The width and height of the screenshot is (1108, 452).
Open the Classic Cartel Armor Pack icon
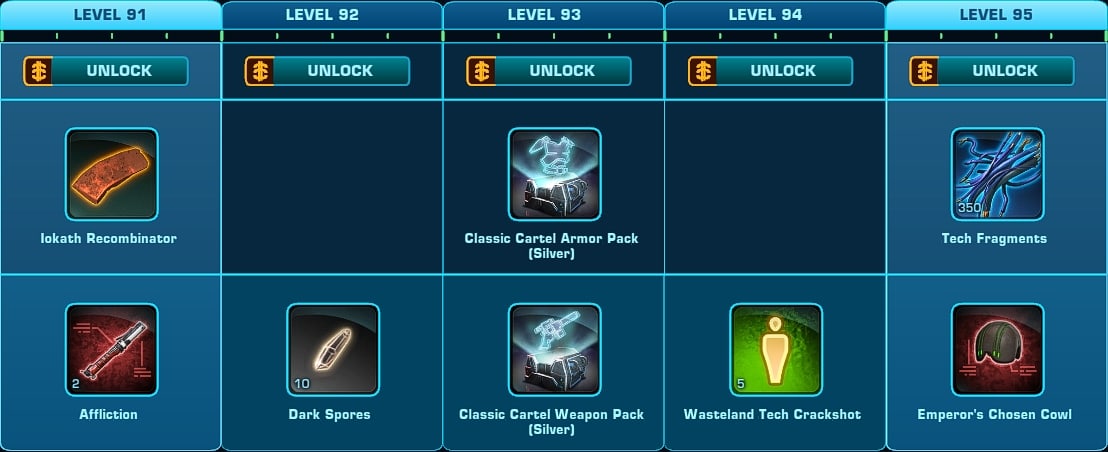tap(555, 174)
